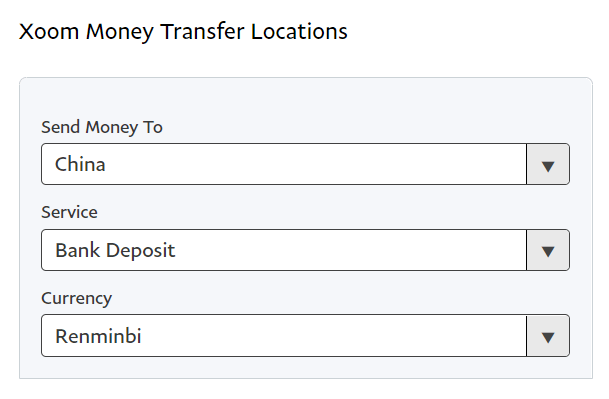Click the arrow icon on China dropdown

[548, 166]
